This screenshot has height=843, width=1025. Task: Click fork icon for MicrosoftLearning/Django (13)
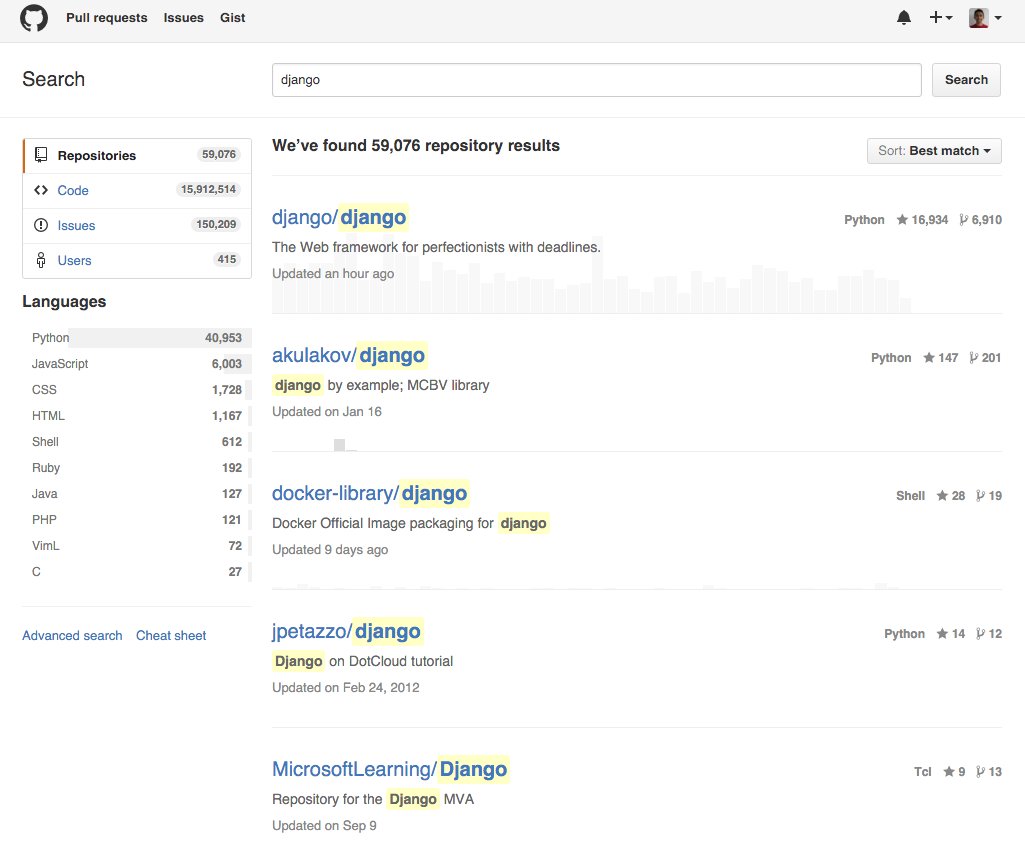pos(981,772)
